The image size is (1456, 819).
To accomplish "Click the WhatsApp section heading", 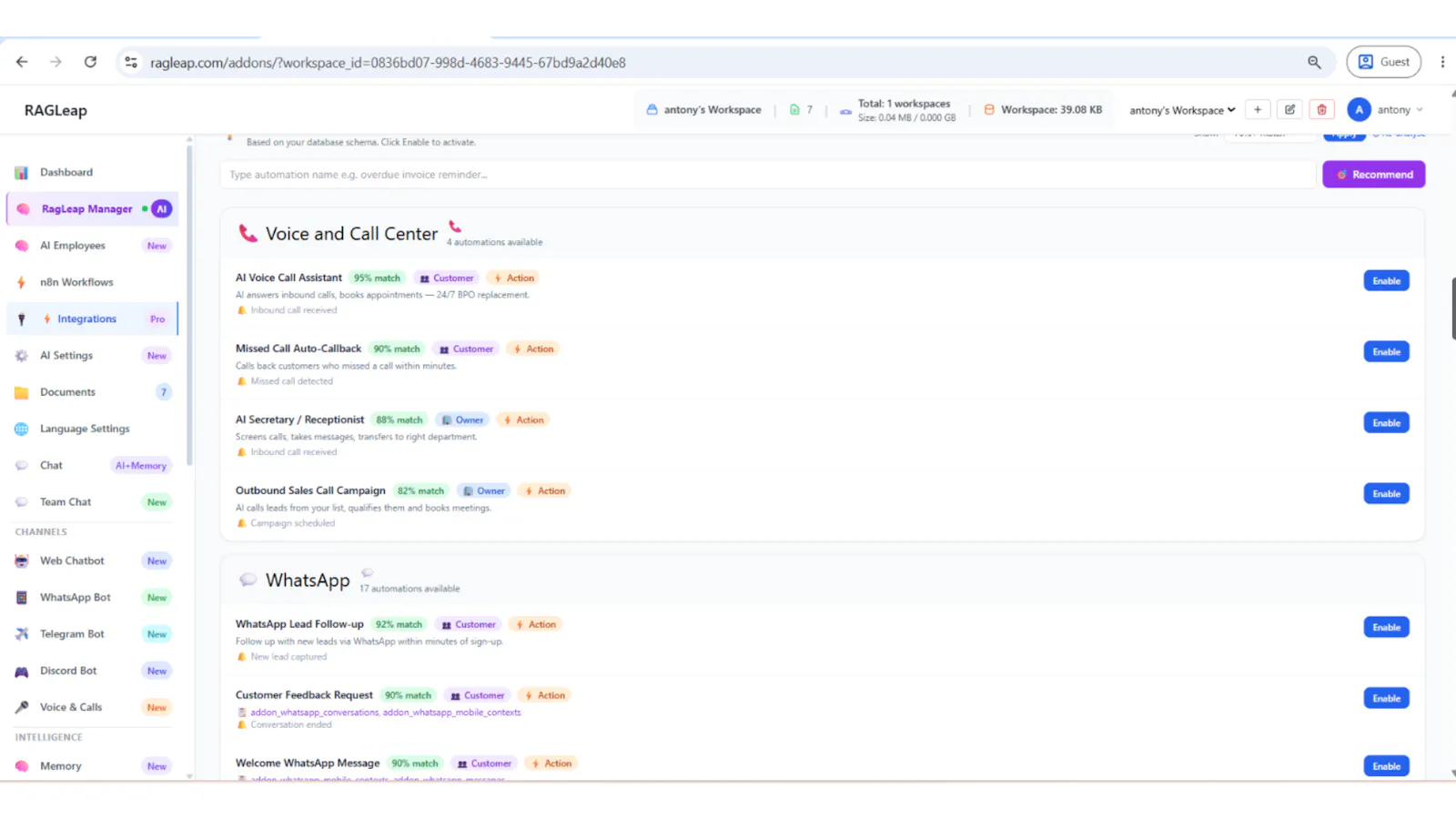I will click(308, 581).
